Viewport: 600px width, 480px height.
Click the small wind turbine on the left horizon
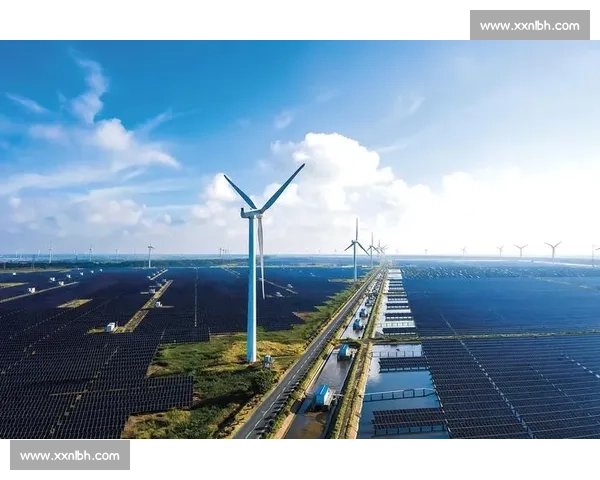pos(150,256)
